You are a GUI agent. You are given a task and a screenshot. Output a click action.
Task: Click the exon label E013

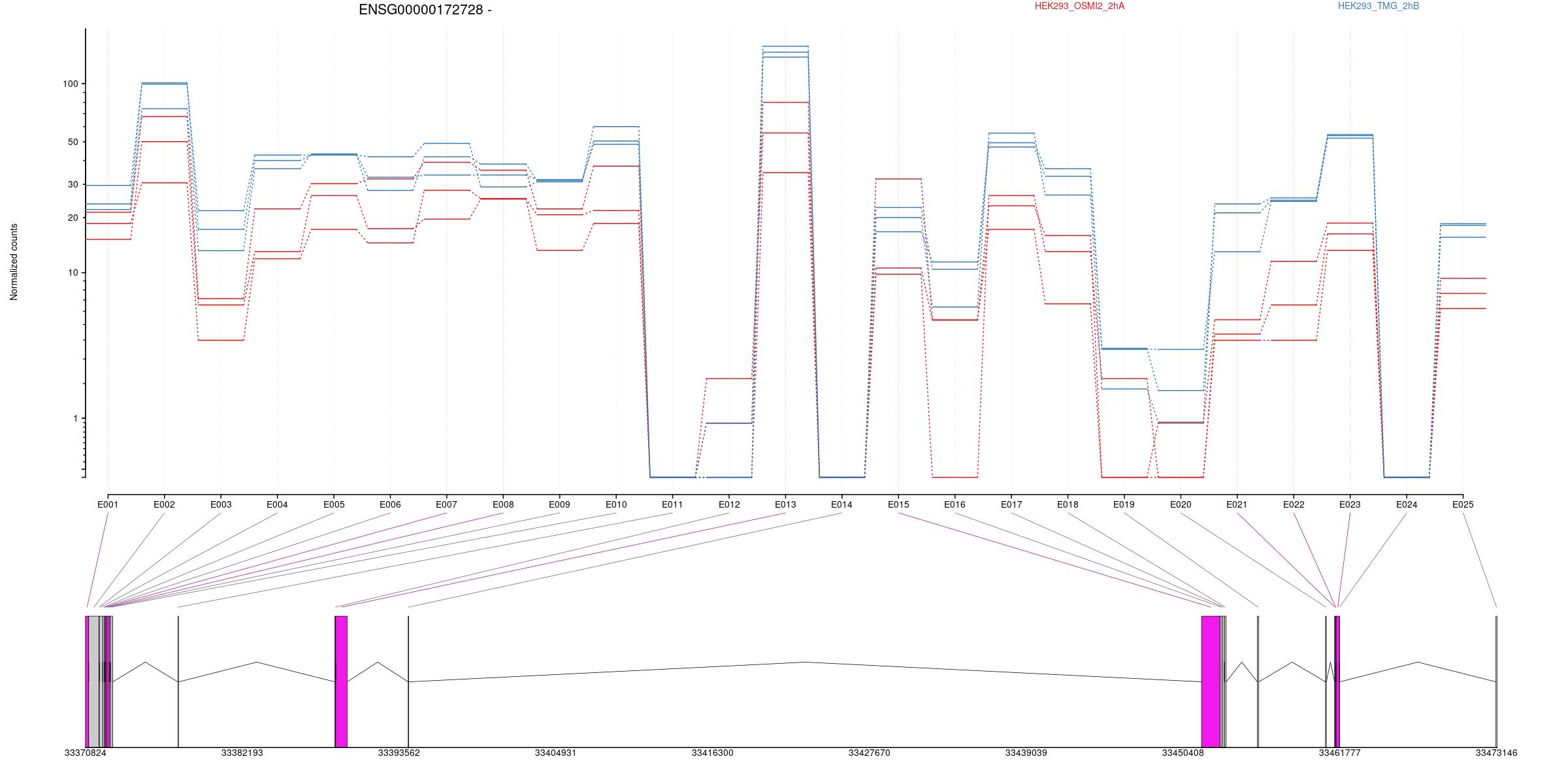785,504
